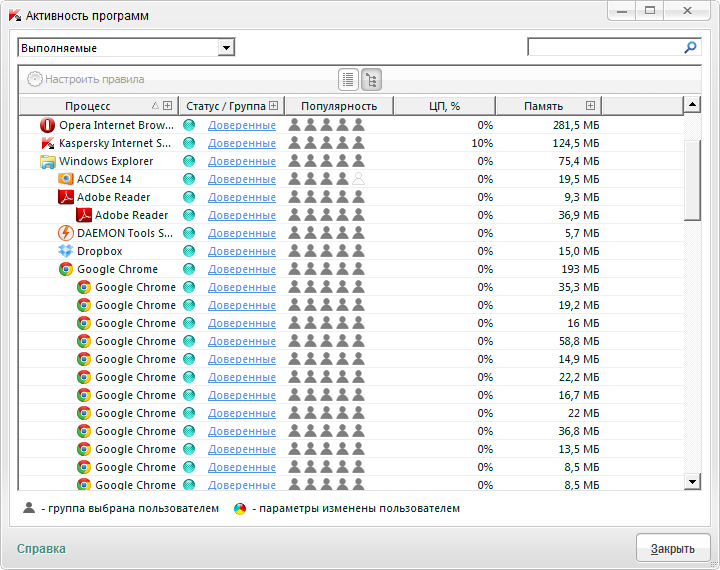Click the Windows Explorer folder icon

47,161
